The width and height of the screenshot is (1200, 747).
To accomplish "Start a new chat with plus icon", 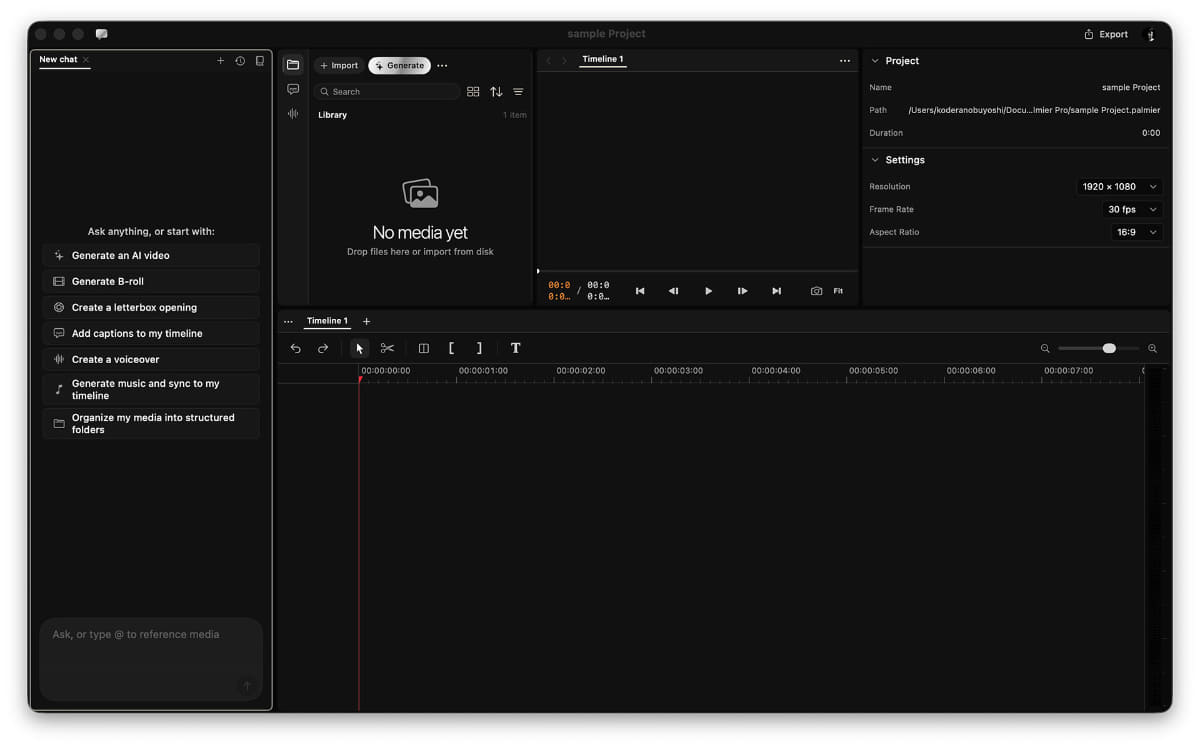I will [221, 61].
